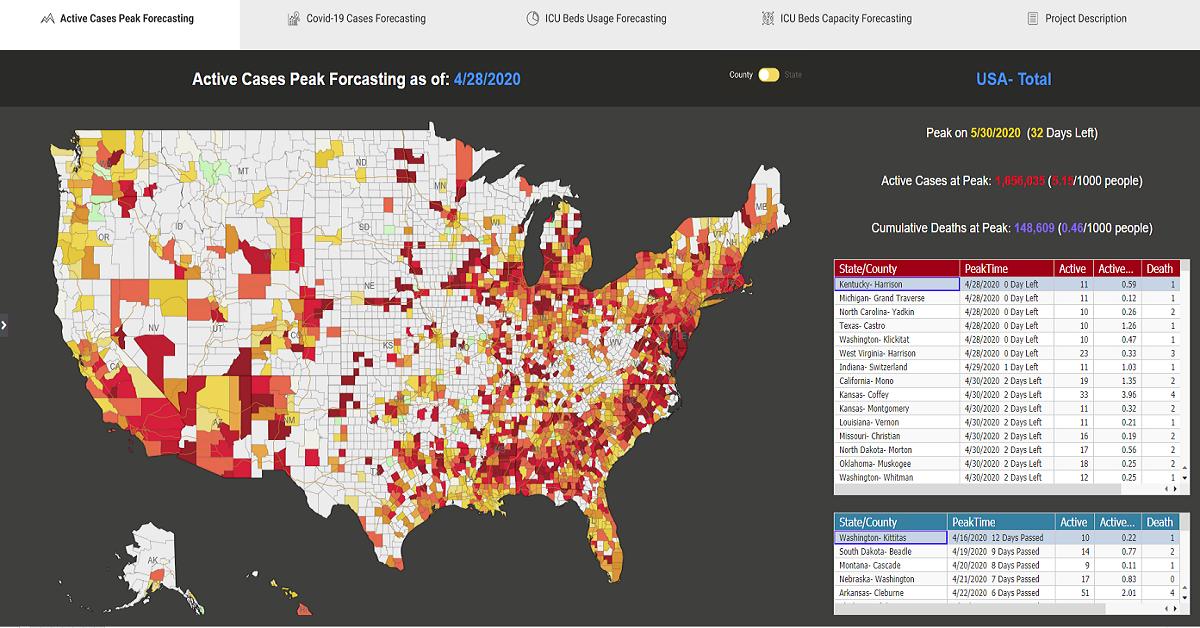Click the beds icon next to ICU Beds Capacity Forecasting
Image resolution: width=1200 pixels, height=628 pixels.
pos(766,18)
